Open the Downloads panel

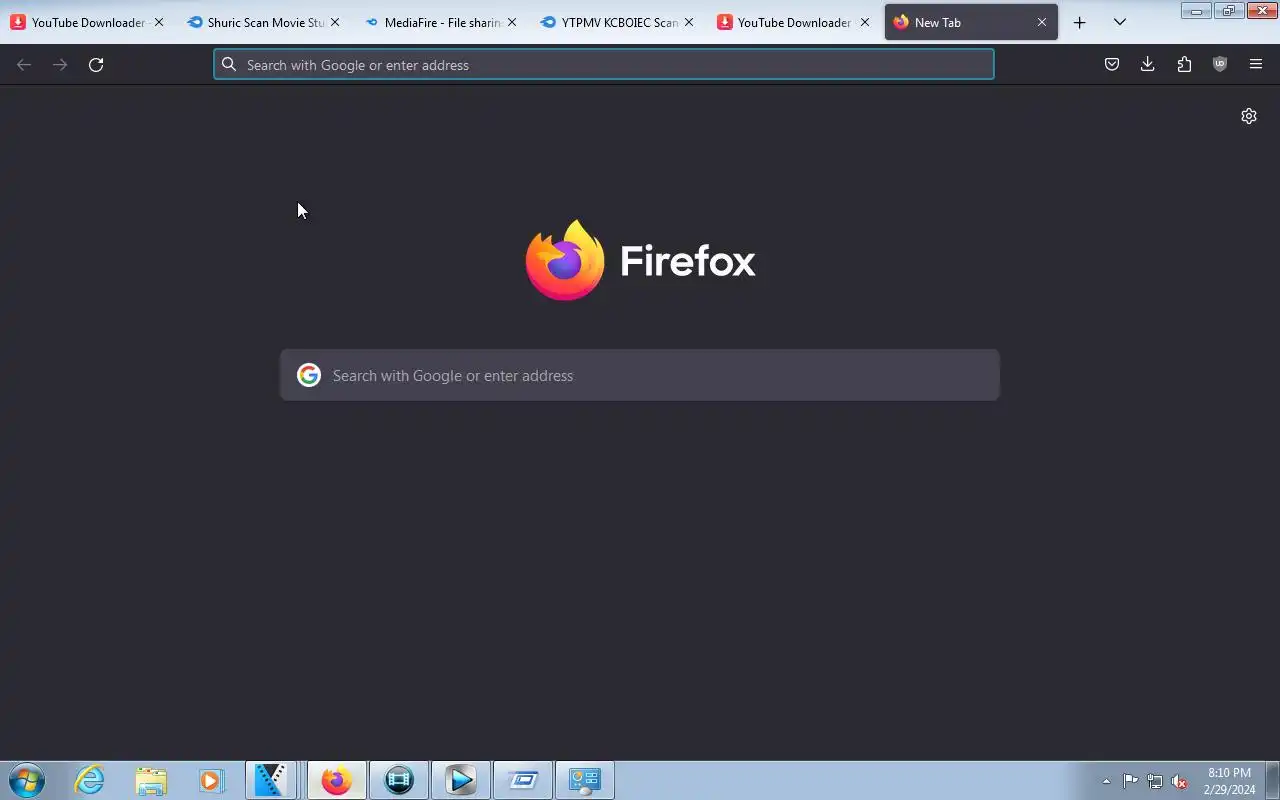[1147, 65]
